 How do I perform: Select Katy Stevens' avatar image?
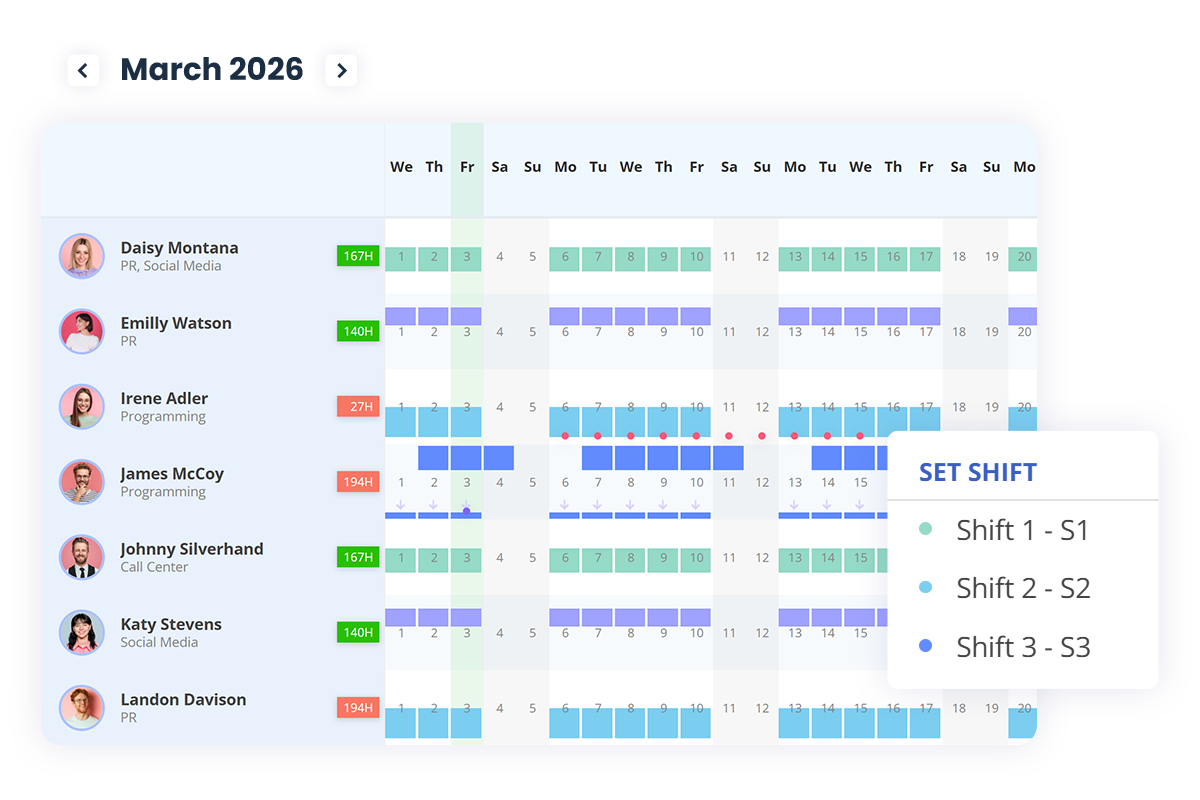[81, 633]
